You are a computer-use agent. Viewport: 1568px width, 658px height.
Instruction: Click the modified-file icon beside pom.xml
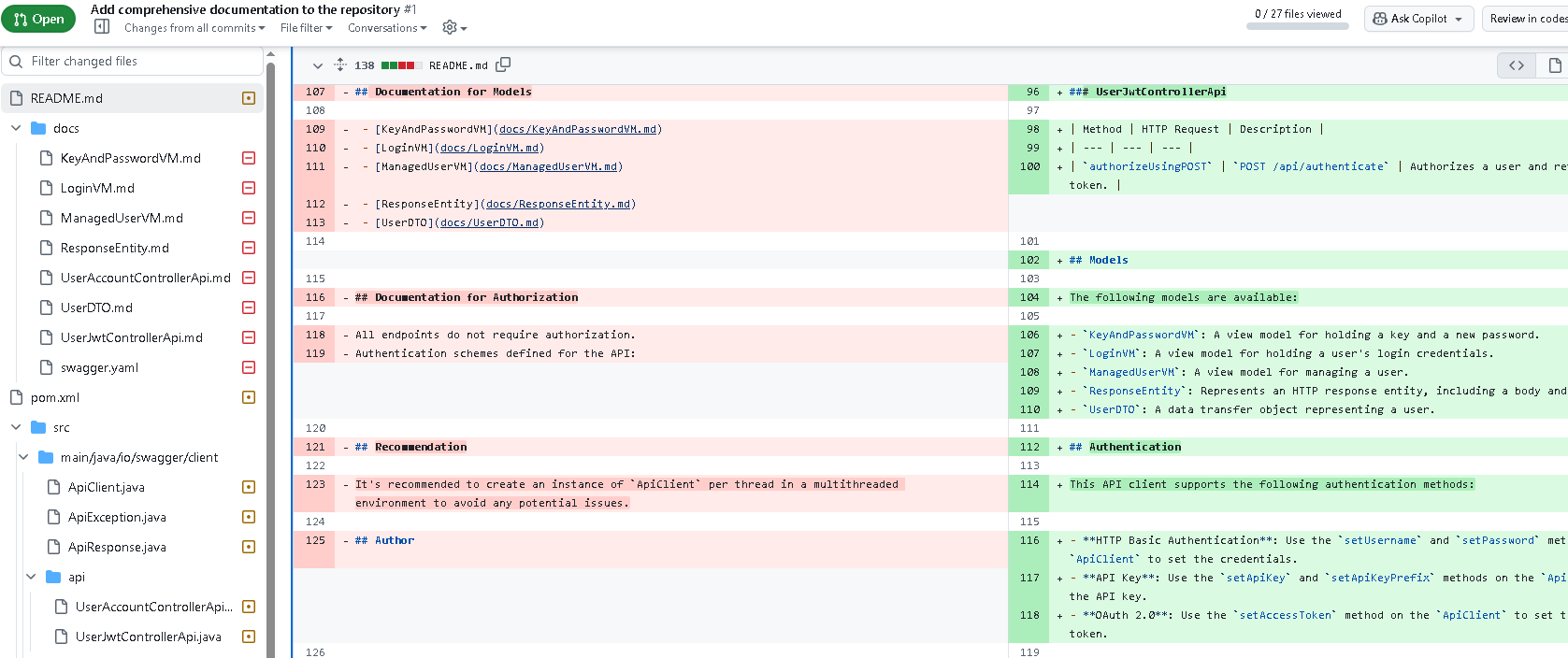[x=249, y=397]
